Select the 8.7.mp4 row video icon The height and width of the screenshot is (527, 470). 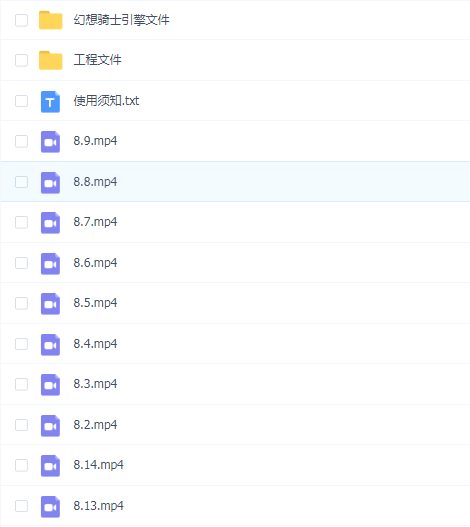click(x=50, y=223)
